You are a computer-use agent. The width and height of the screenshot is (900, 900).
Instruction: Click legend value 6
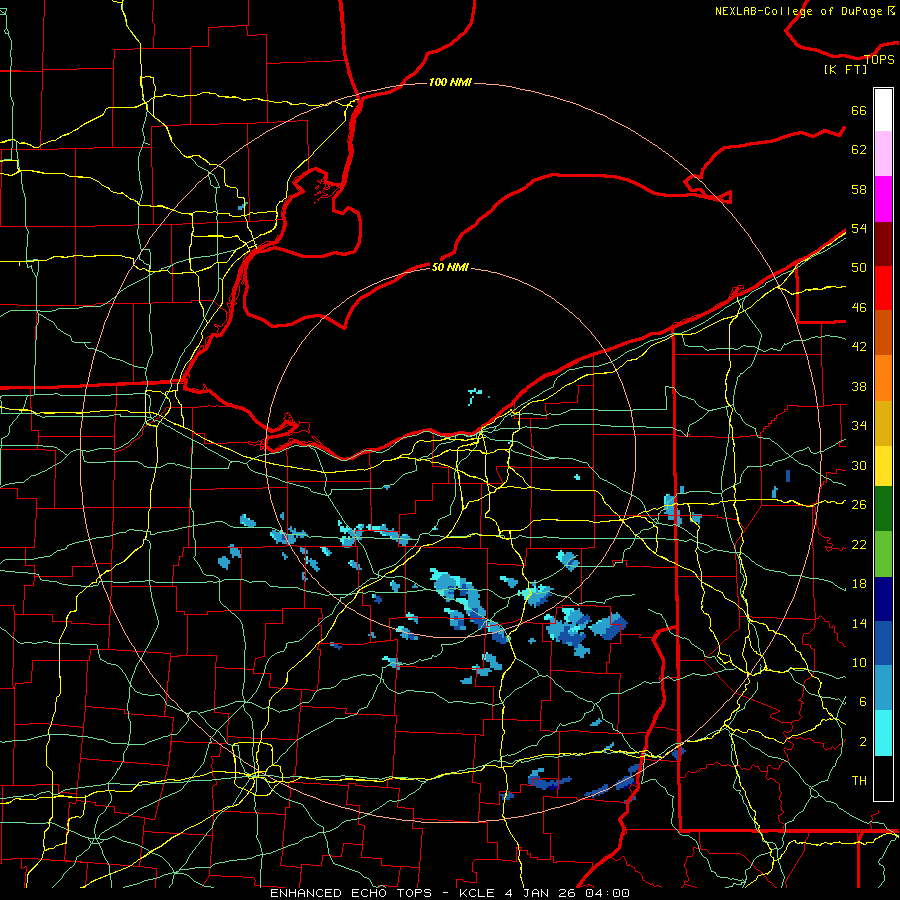[862, 702]
